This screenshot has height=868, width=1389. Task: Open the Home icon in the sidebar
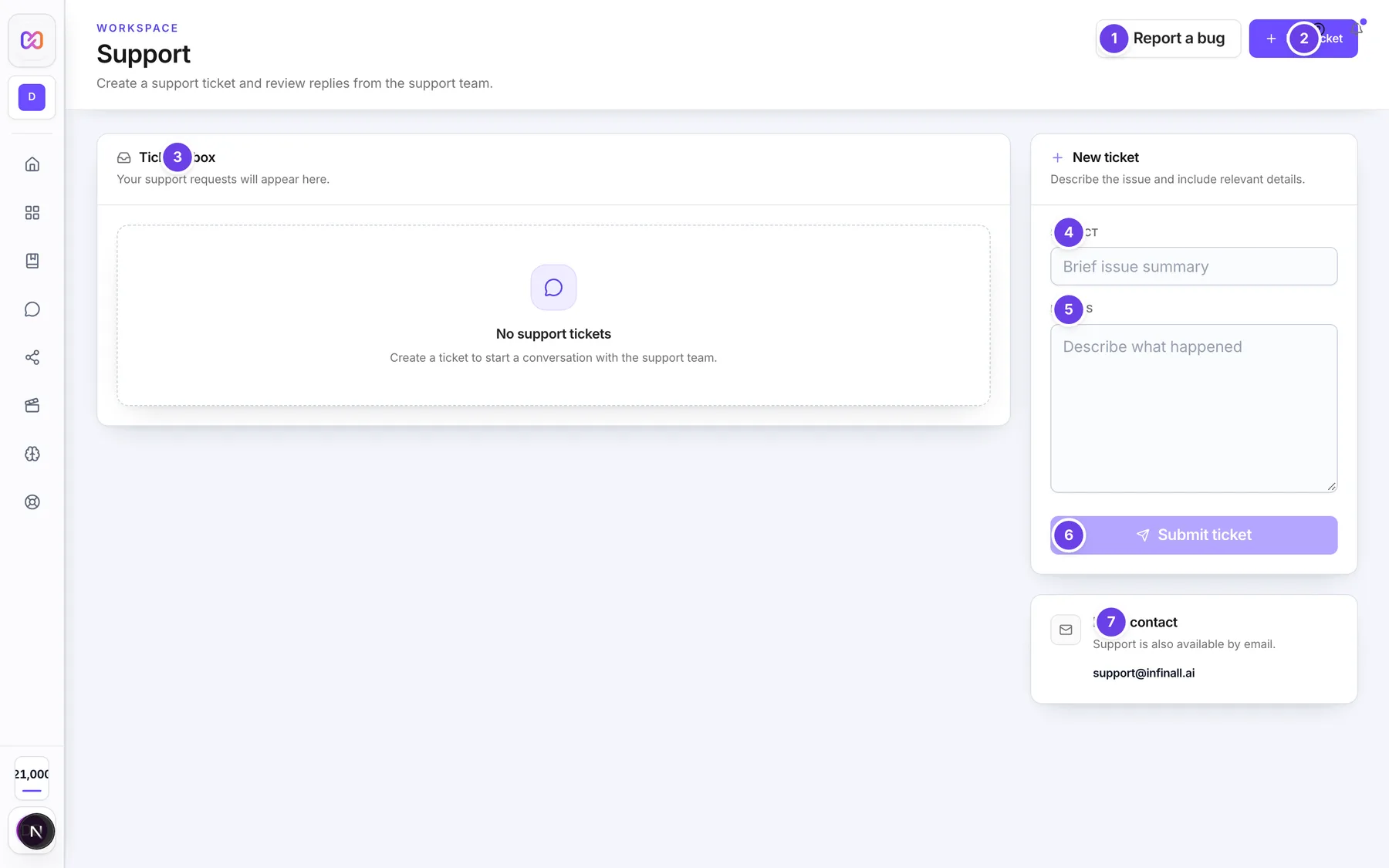(x=32, y=164)
